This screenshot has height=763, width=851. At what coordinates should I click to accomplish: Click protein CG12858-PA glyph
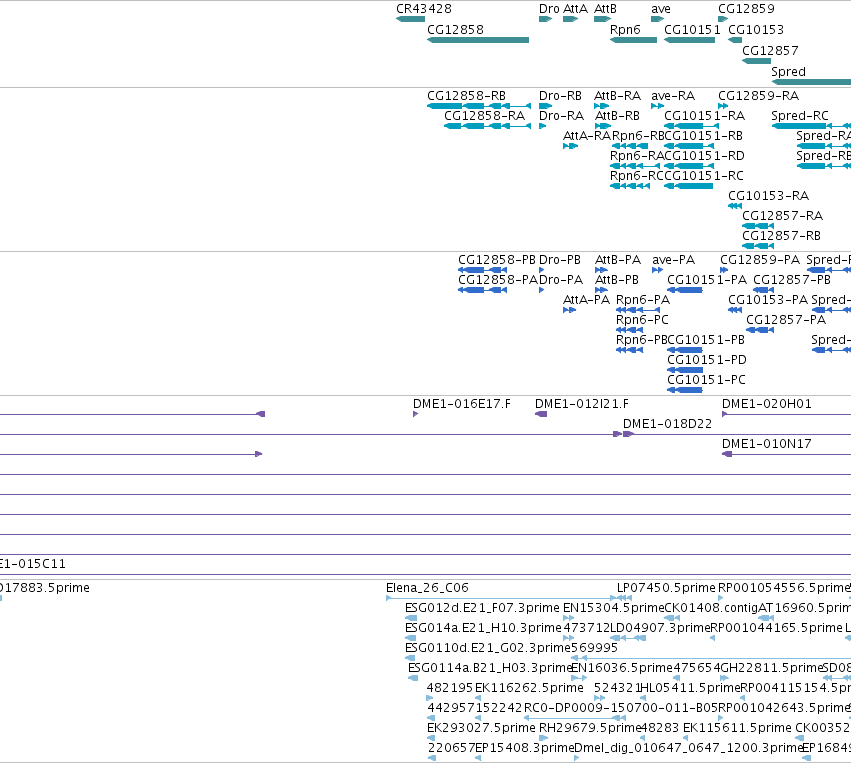(482, 290)
